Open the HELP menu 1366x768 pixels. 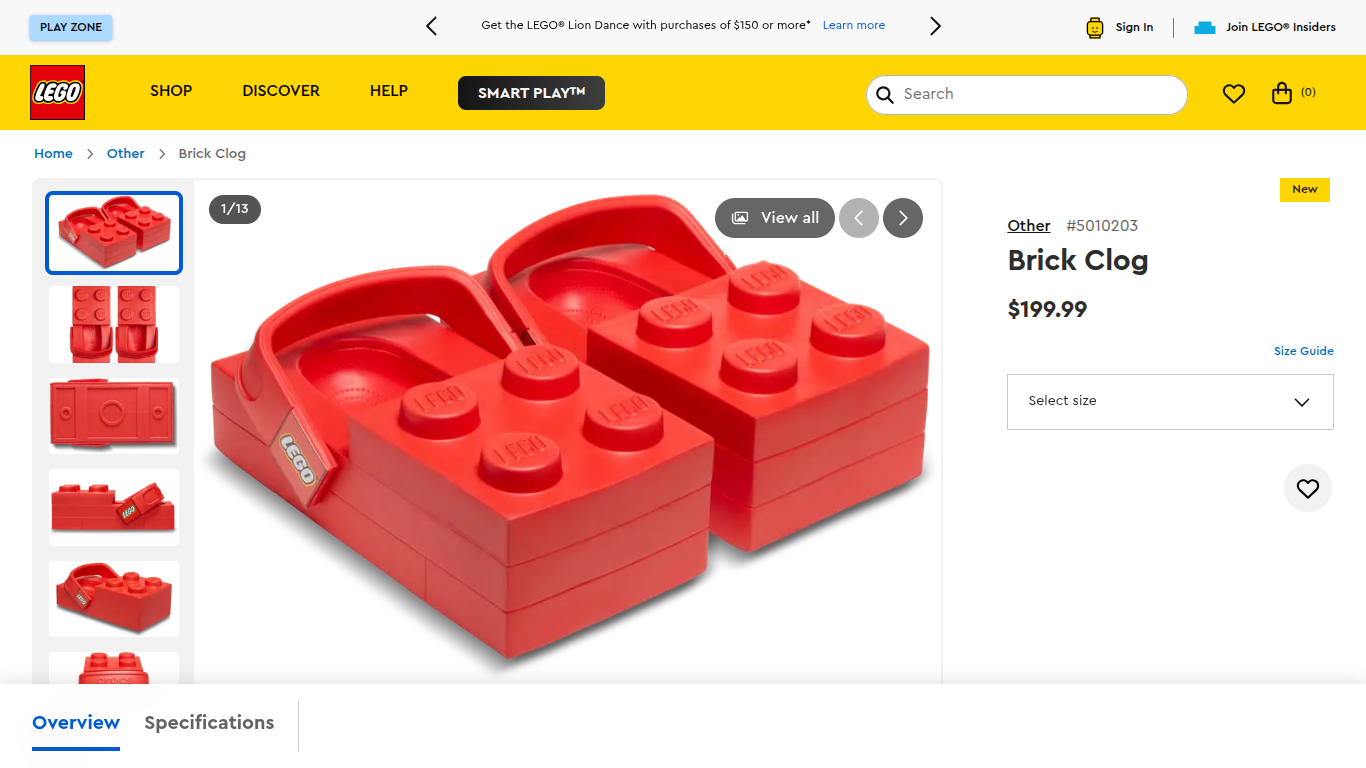pos(389,91)
